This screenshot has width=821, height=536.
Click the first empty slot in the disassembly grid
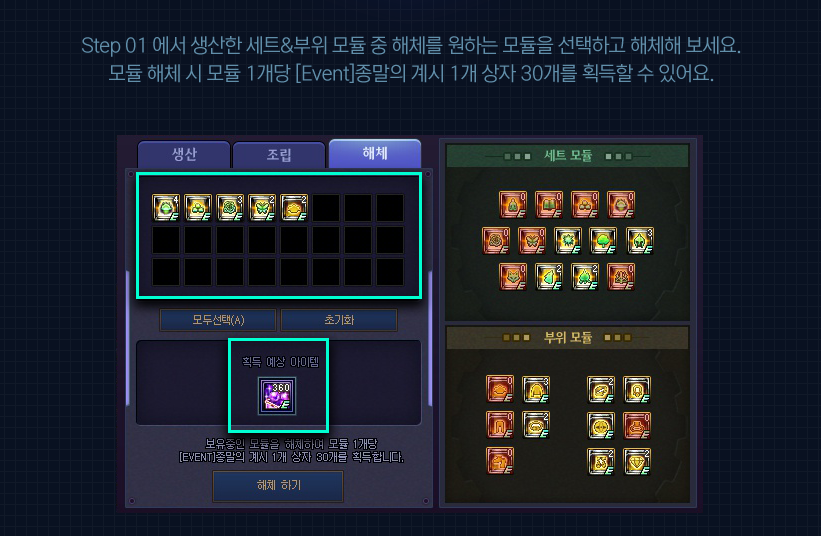326,207
